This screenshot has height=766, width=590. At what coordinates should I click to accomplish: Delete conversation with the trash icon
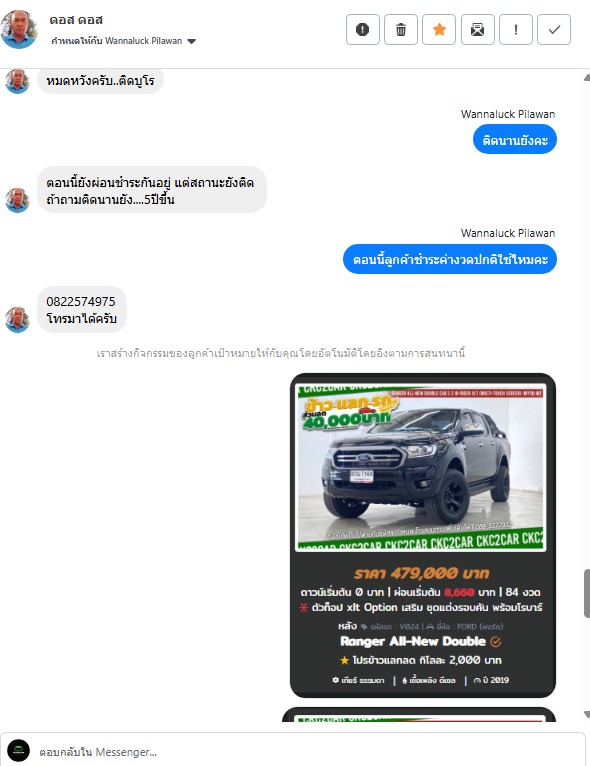tap(400, 30)
